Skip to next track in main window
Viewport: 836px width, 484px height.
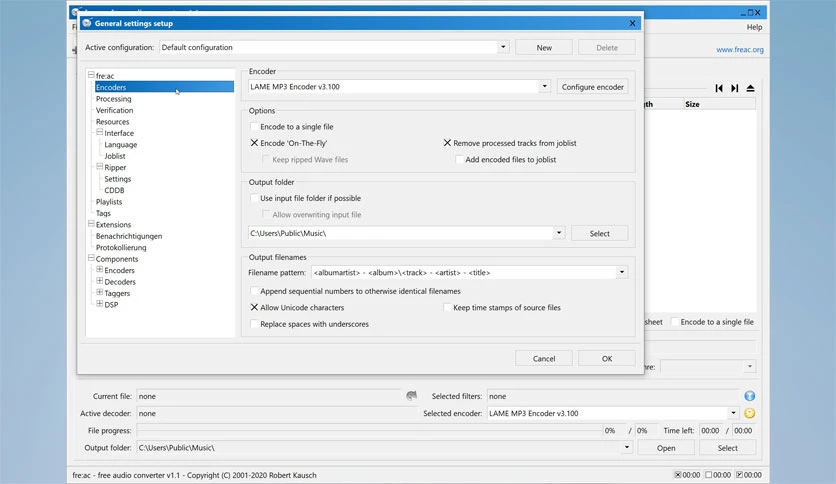pyautogui.click(x=735, y=88)
